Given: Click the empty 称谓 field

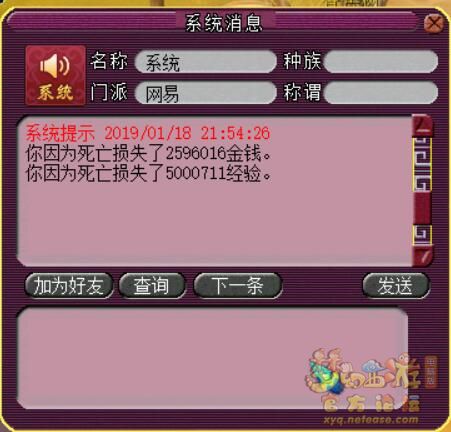Looking at the screenshot, I should (381, 93).
